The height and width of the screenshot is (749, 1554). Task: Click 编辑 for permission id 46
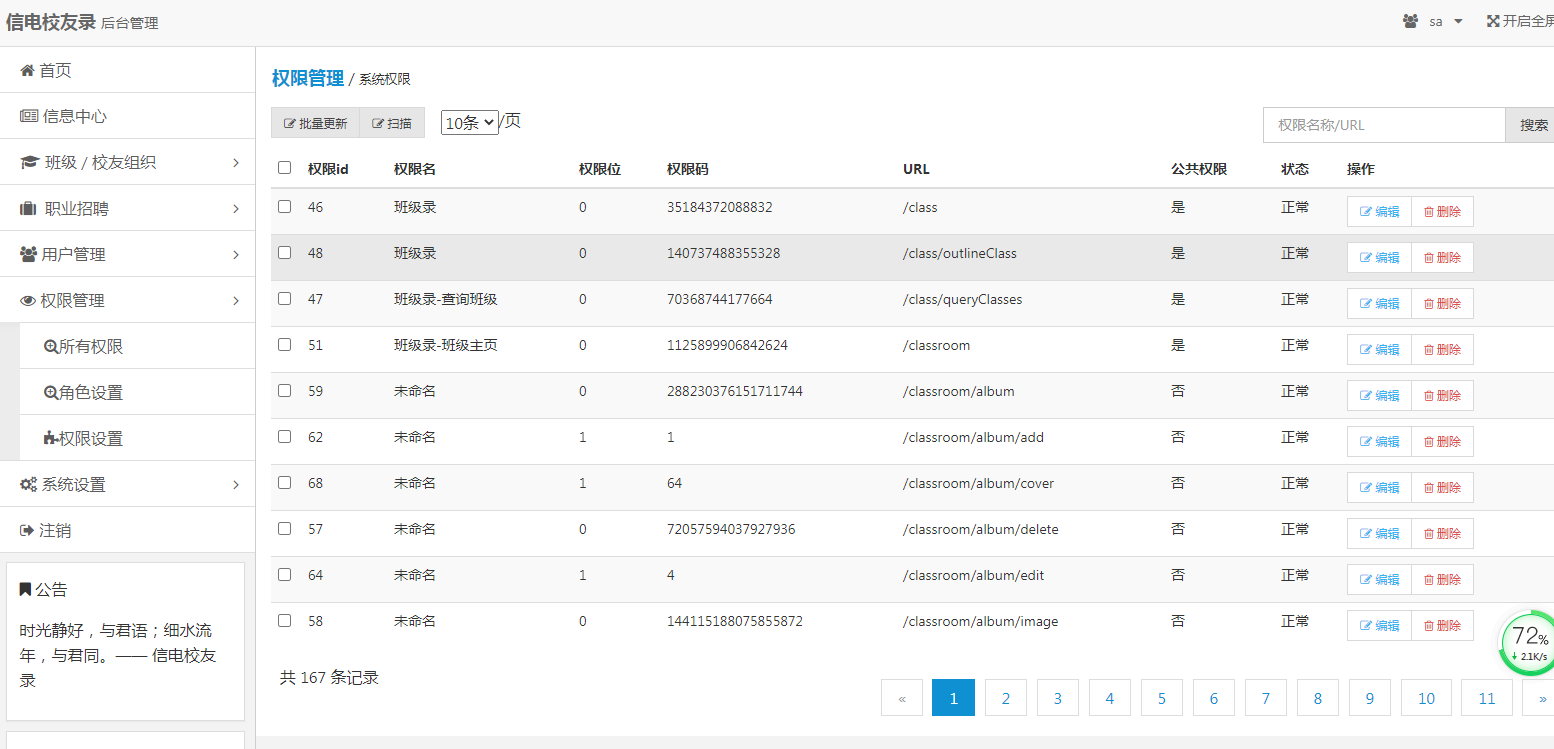coord(1379,212)
